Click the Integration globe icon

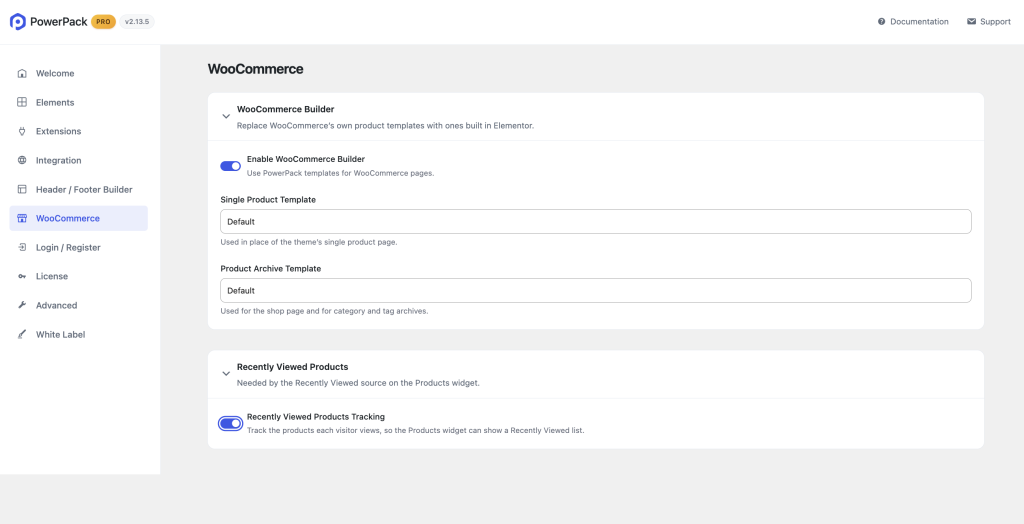[x=22, y=160]
